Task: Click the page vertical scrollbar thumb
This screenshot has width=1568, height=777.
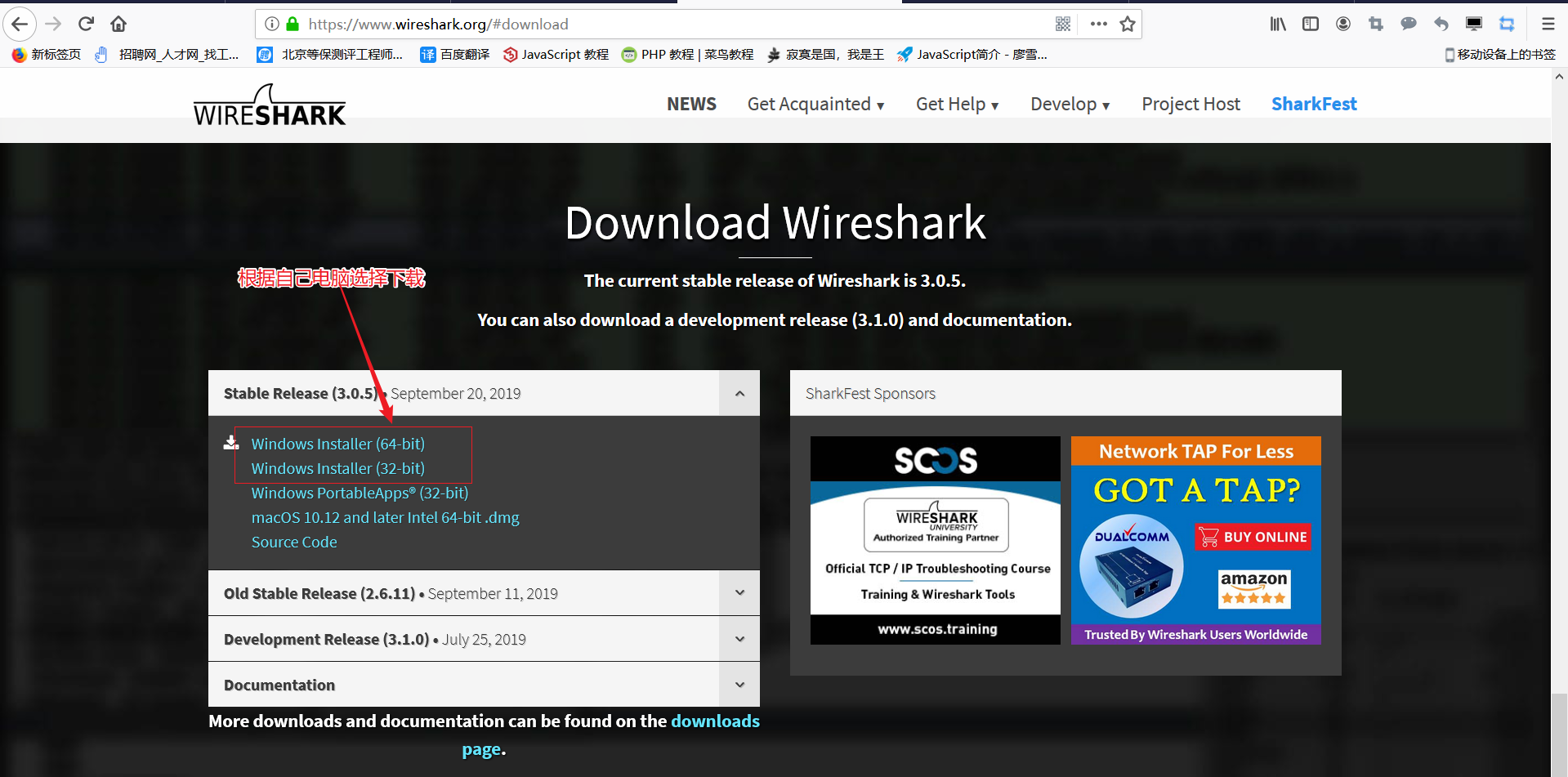Action: coord(1559,735)
